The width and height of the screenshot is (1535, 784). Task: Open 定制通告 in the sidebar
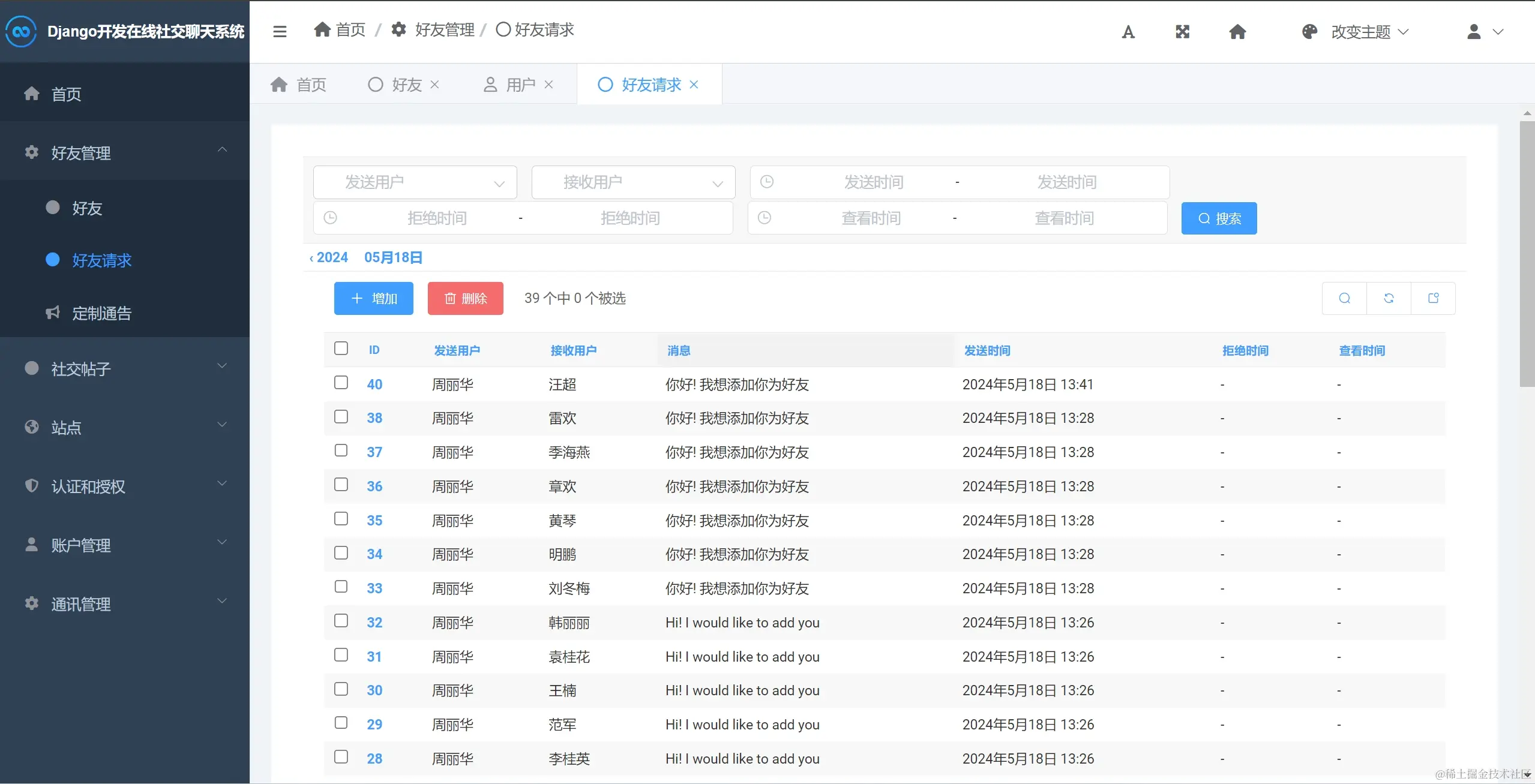[101, 313]
